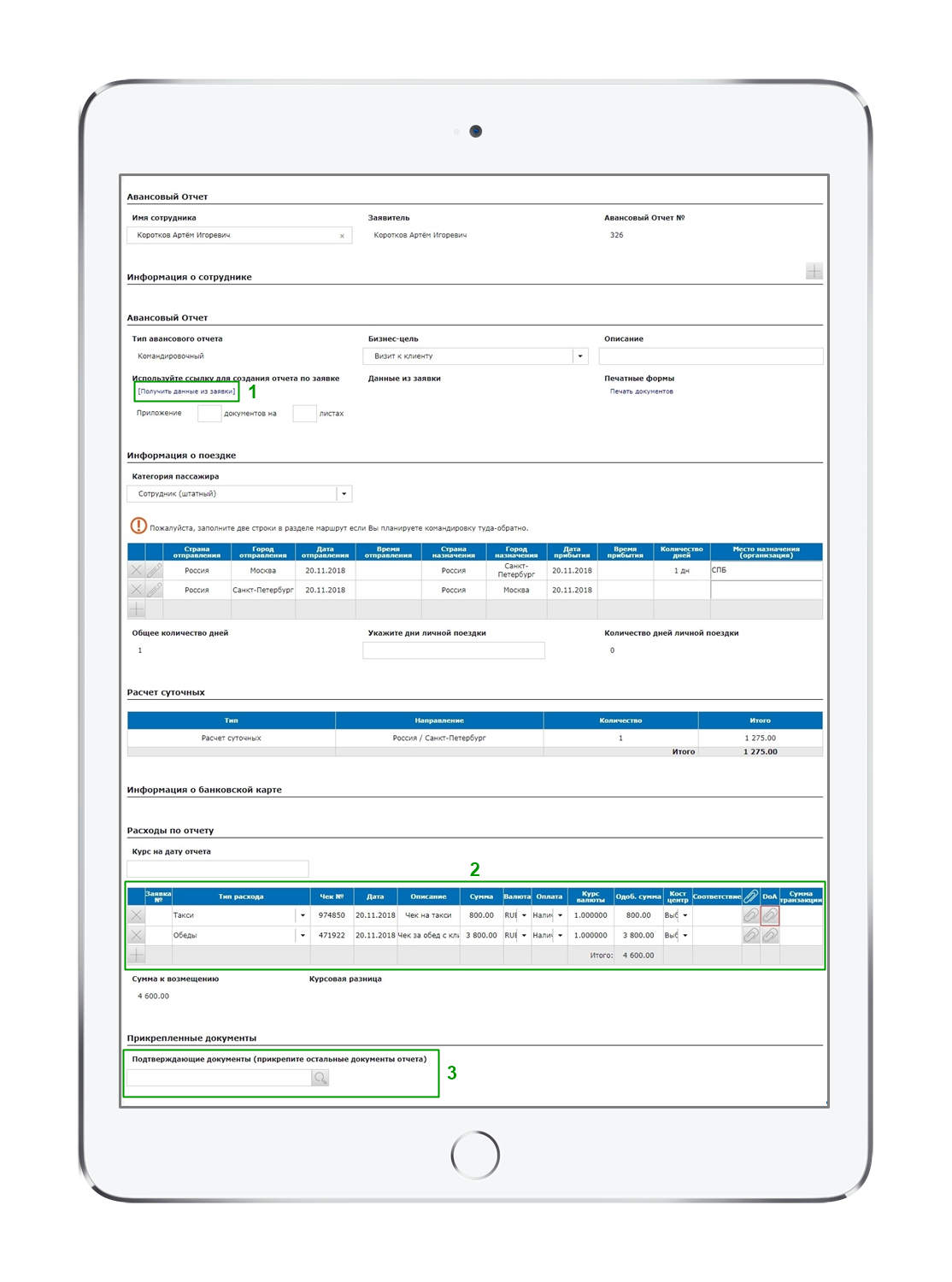Click the Курс на дату отчета field

(218, 869)
